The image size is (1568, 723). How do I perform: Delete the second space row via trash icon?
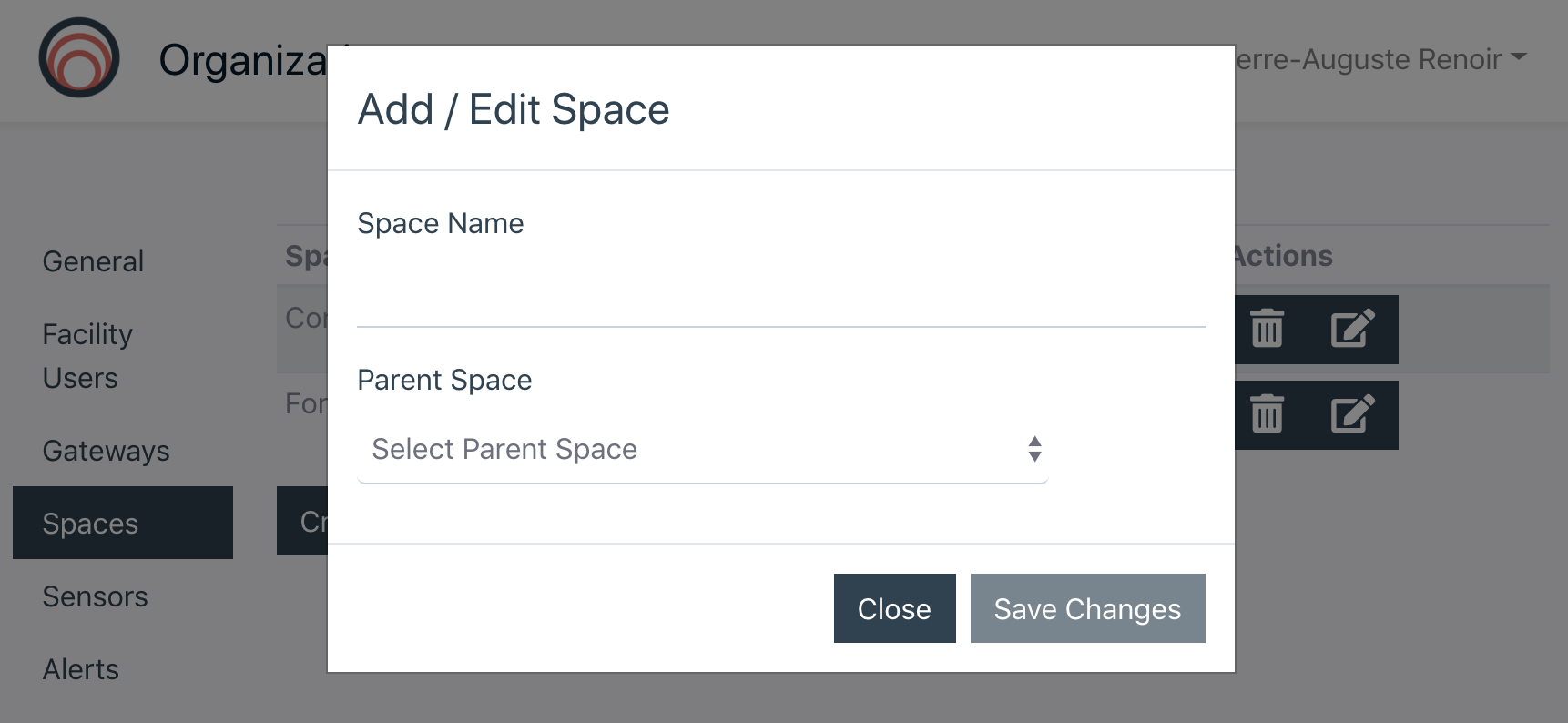click(x=1267, y=414)
